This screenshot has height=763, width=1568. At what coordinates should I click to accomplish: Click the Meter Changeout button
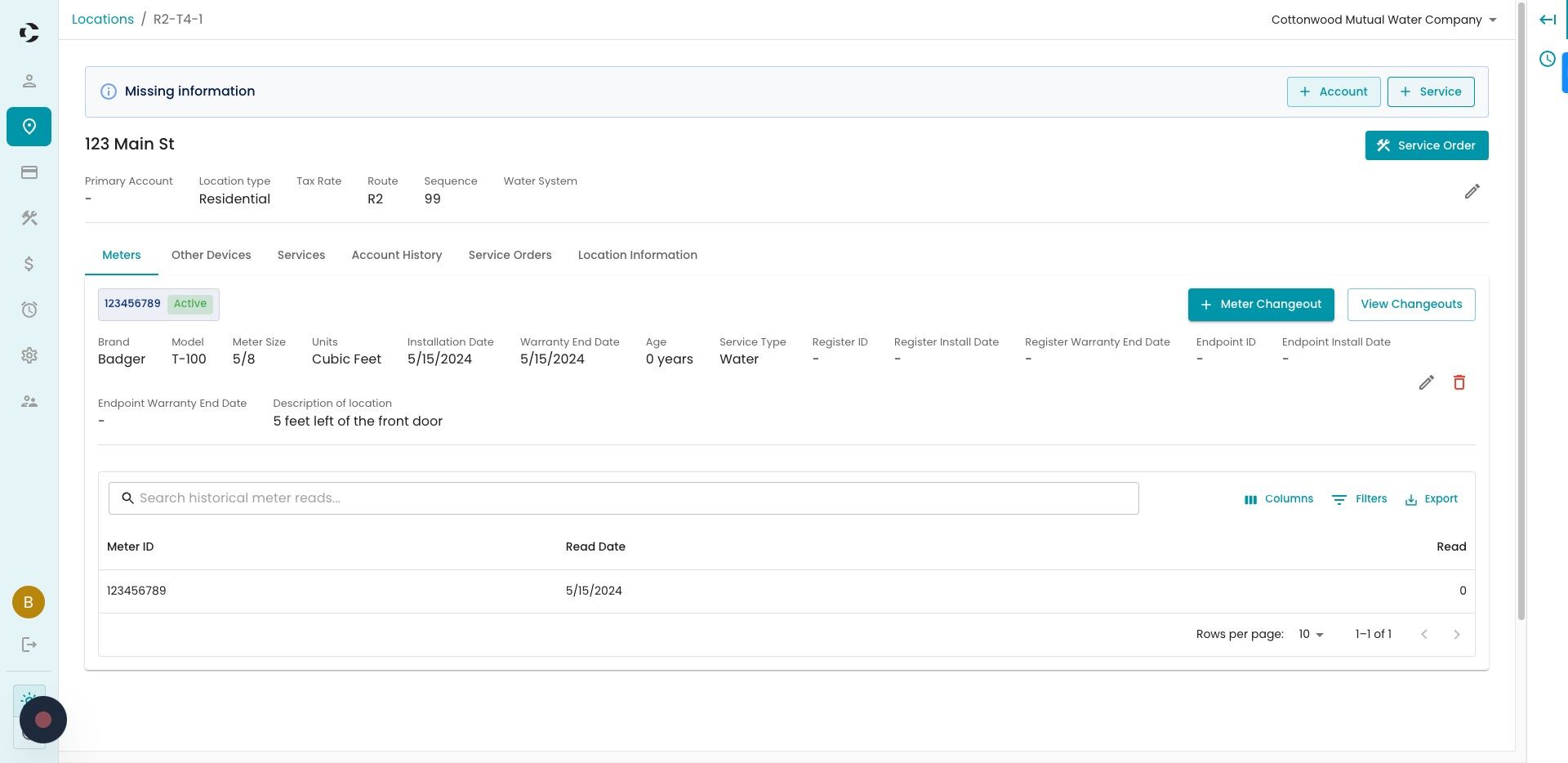(1261, 305)
